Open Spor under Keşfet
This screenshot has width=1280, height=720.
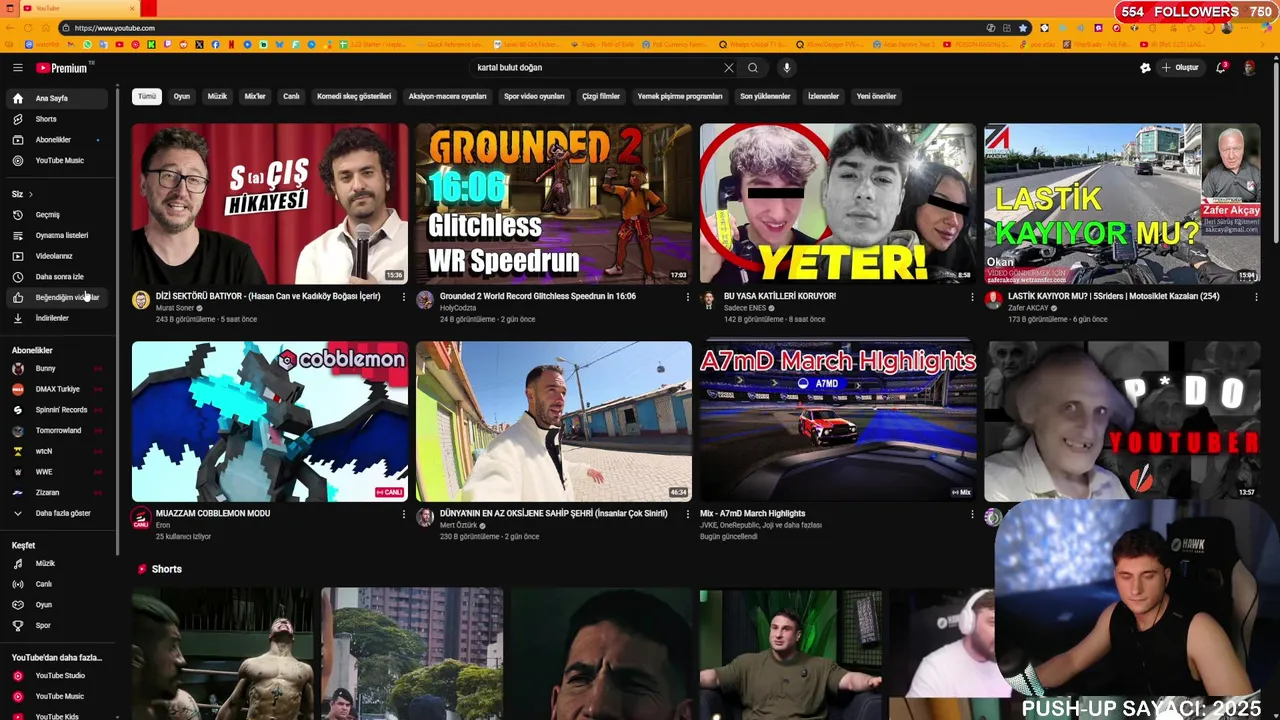[58, 626]
